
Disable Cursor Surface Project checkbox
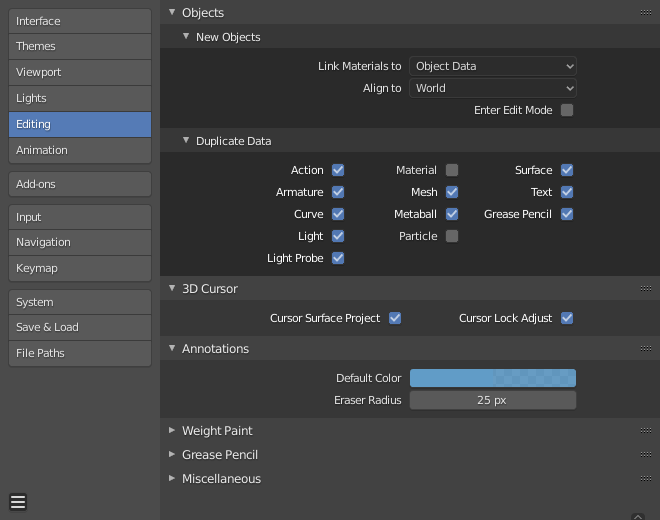point(395,318)
